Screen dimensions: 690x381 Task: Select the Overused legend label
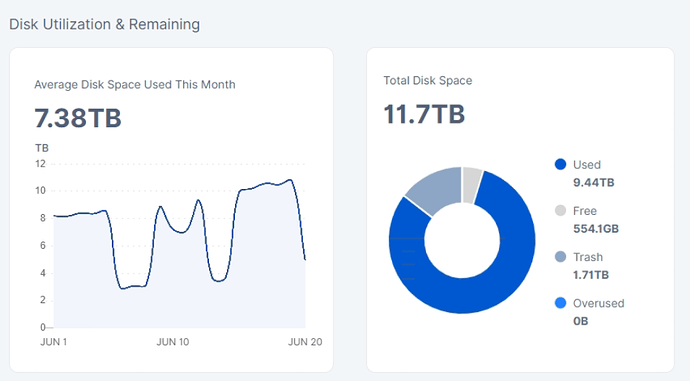pos(598,303)
